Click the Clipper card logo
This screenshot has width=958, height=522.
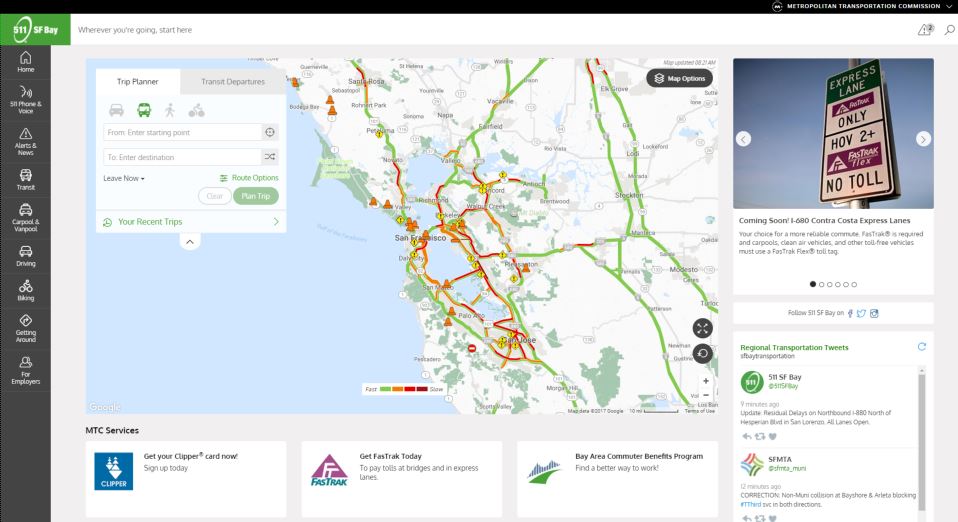click(x=114, y=471)
